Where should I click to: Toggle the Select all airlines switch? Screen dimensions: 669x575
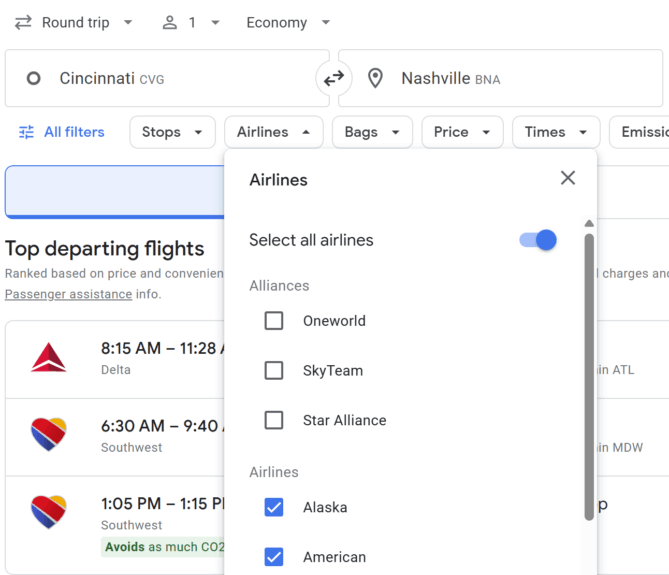538,240
